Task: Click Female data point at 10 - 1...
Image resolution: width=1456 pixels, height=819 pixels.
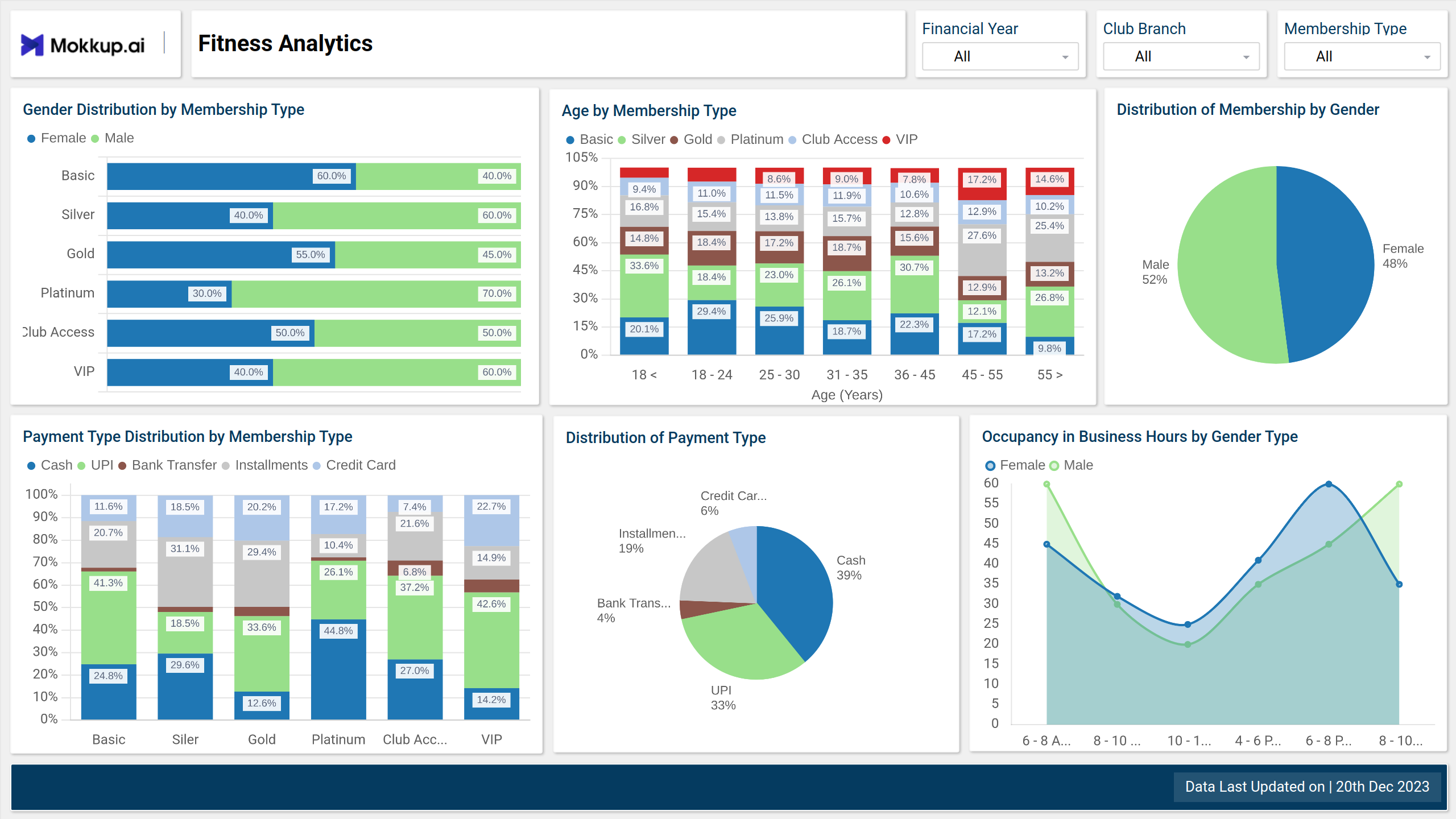Action: [1188, 624]
